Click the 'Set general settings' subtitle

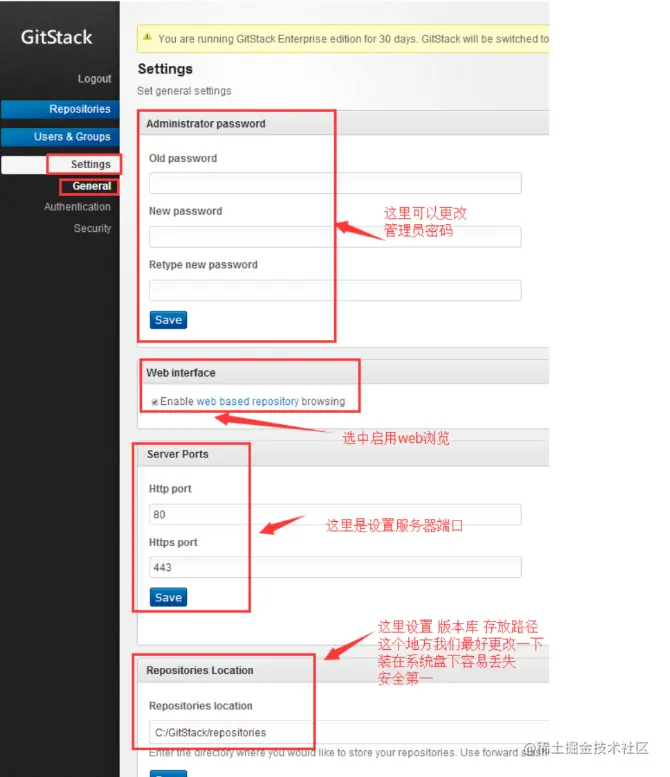pyautogui.click(x=184, y=91)
